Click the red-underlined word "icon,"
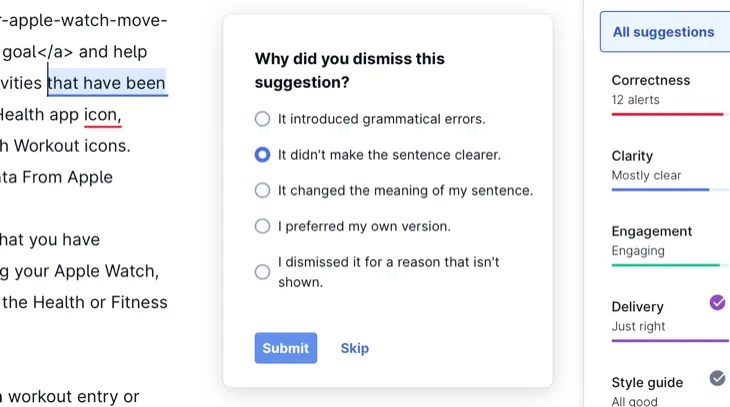Screen dimensions: 730x407 [x=102, y=114]
